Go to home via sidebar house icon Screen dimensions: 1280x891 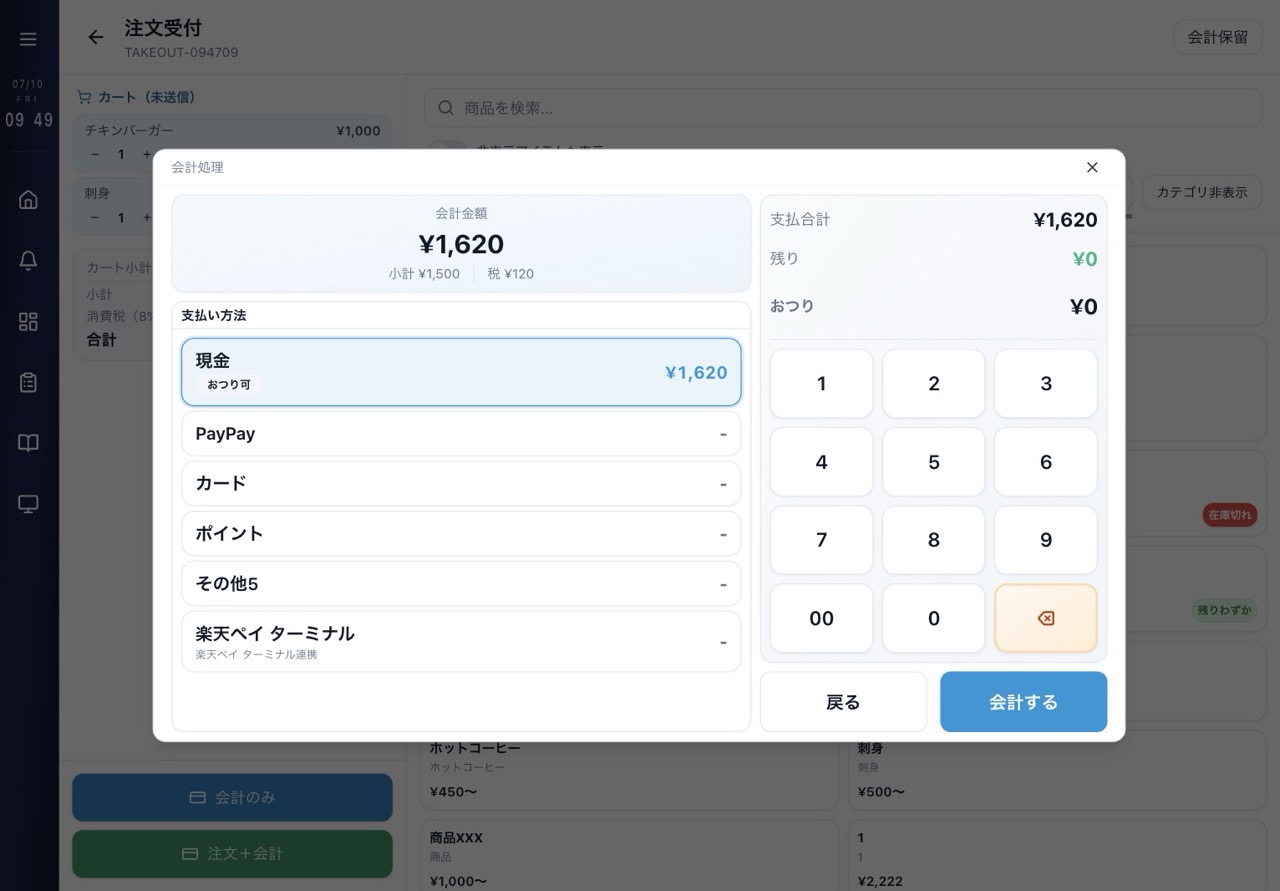pyautogui.click(x=28, y=200)
